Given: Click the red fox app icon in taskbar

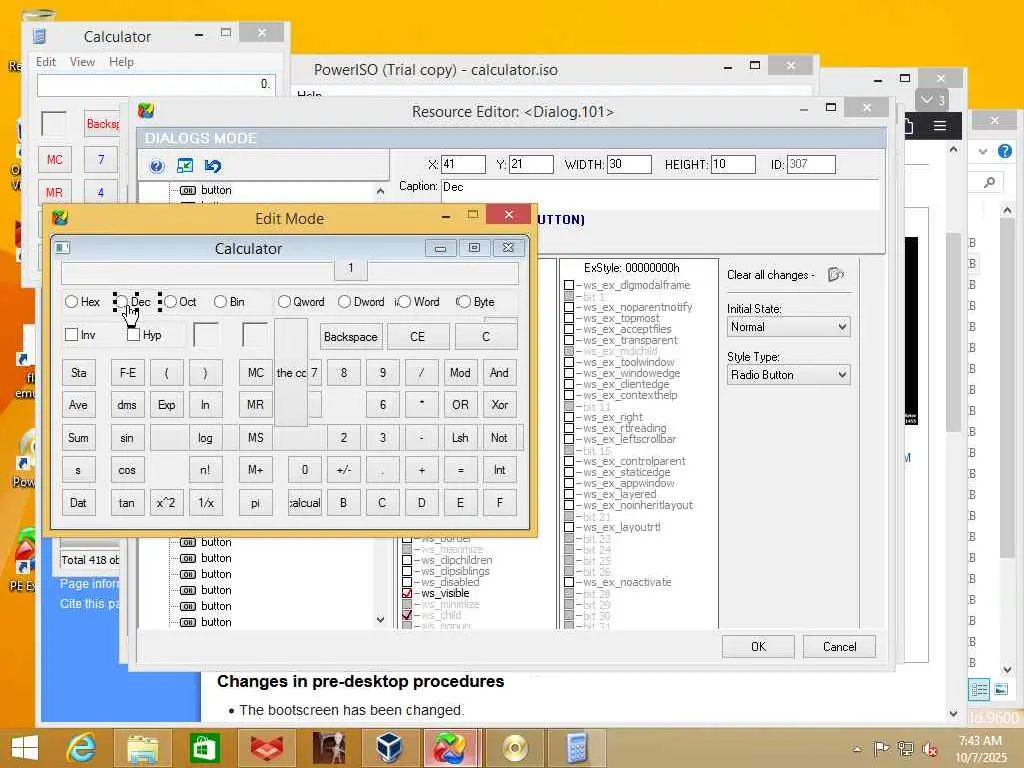Looking at the screenshot, I should (266, 748).
